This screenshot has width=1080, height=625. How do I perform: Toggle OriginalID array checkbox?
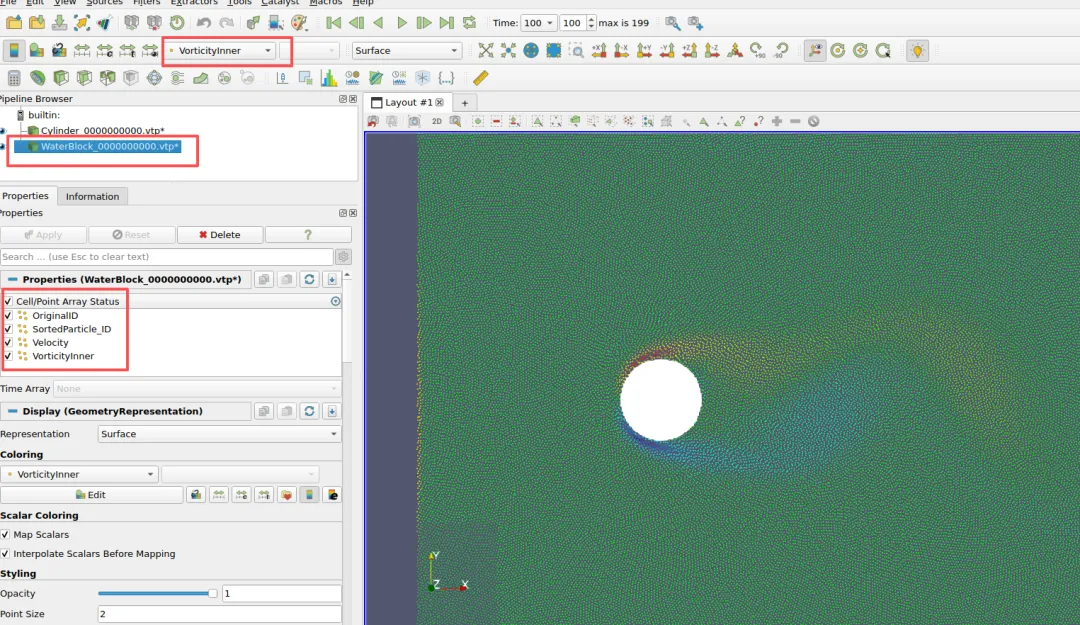pyautogui.click(x=8, y=316)
